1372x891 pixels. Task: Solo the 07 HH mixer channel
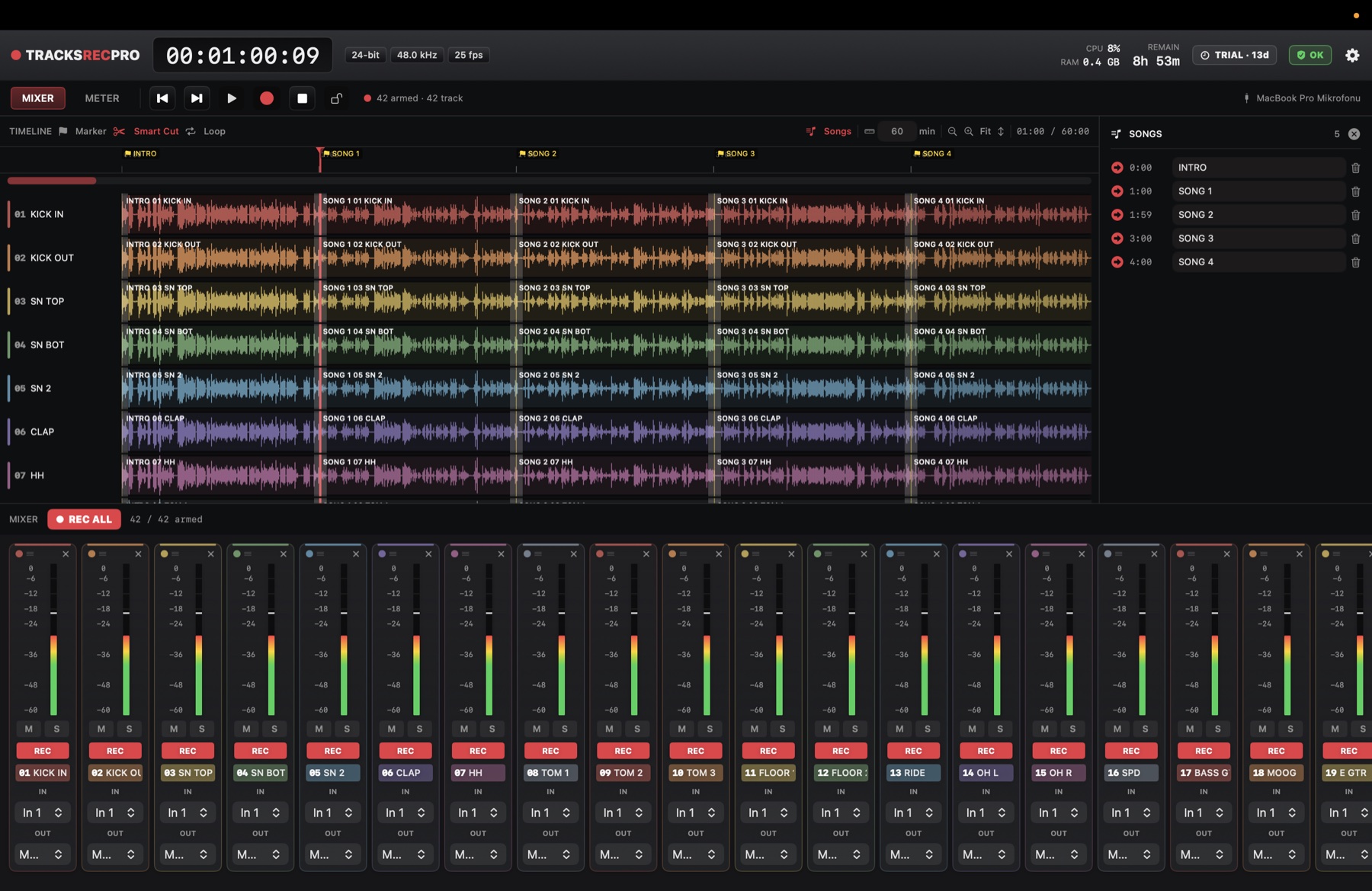492,729
